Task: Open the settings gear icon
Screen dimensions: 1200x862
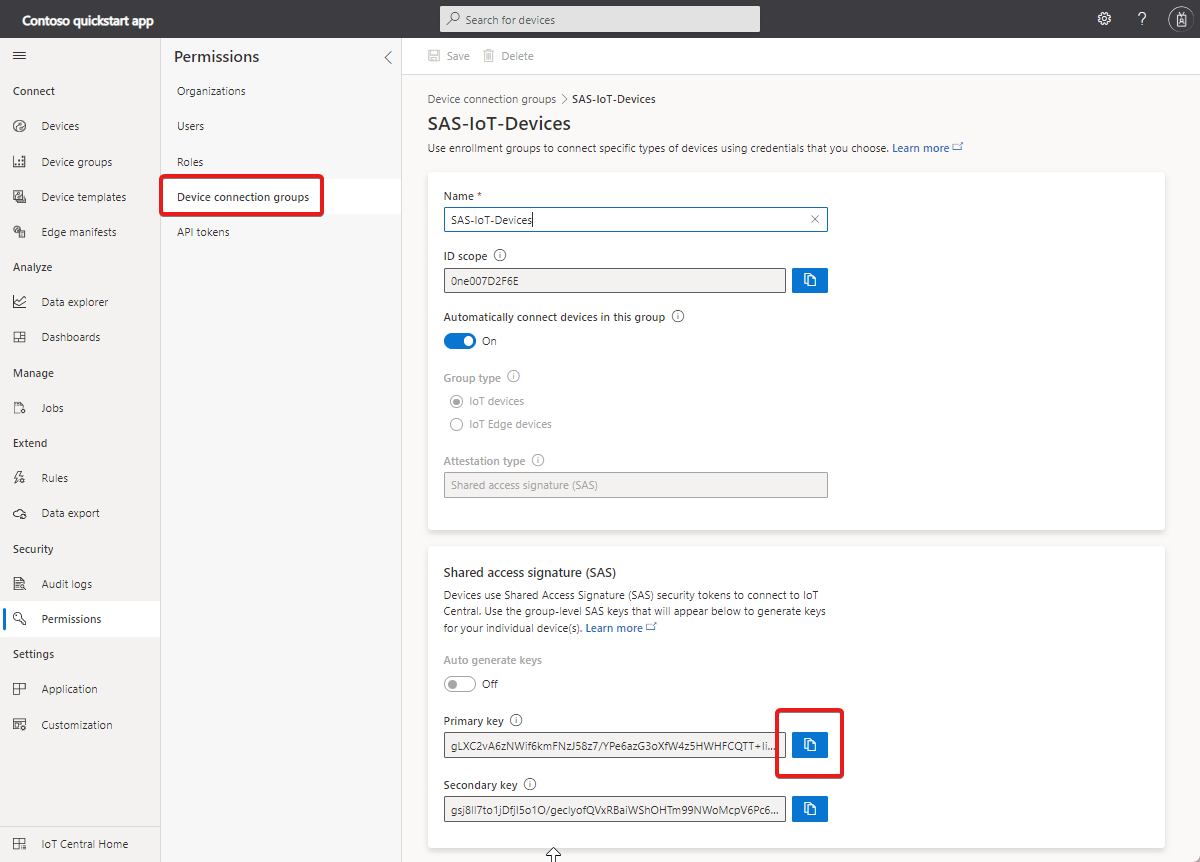Action: tap(1104, 19)
